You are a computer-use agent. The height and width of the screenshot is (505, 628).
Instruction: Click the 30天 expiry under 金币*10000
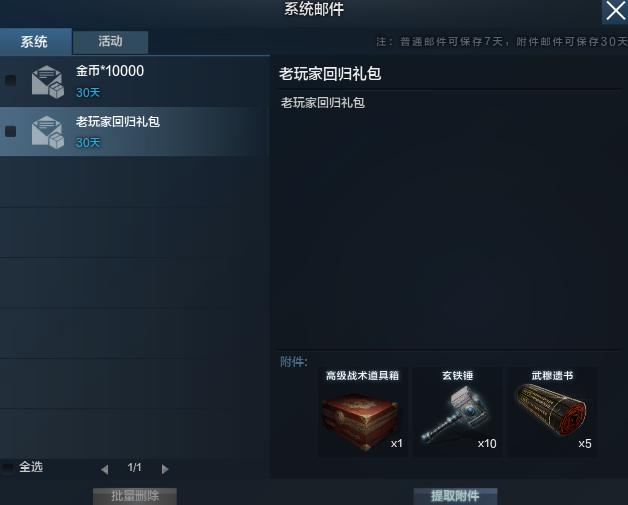pyautogui.click(x=88, y=93)
